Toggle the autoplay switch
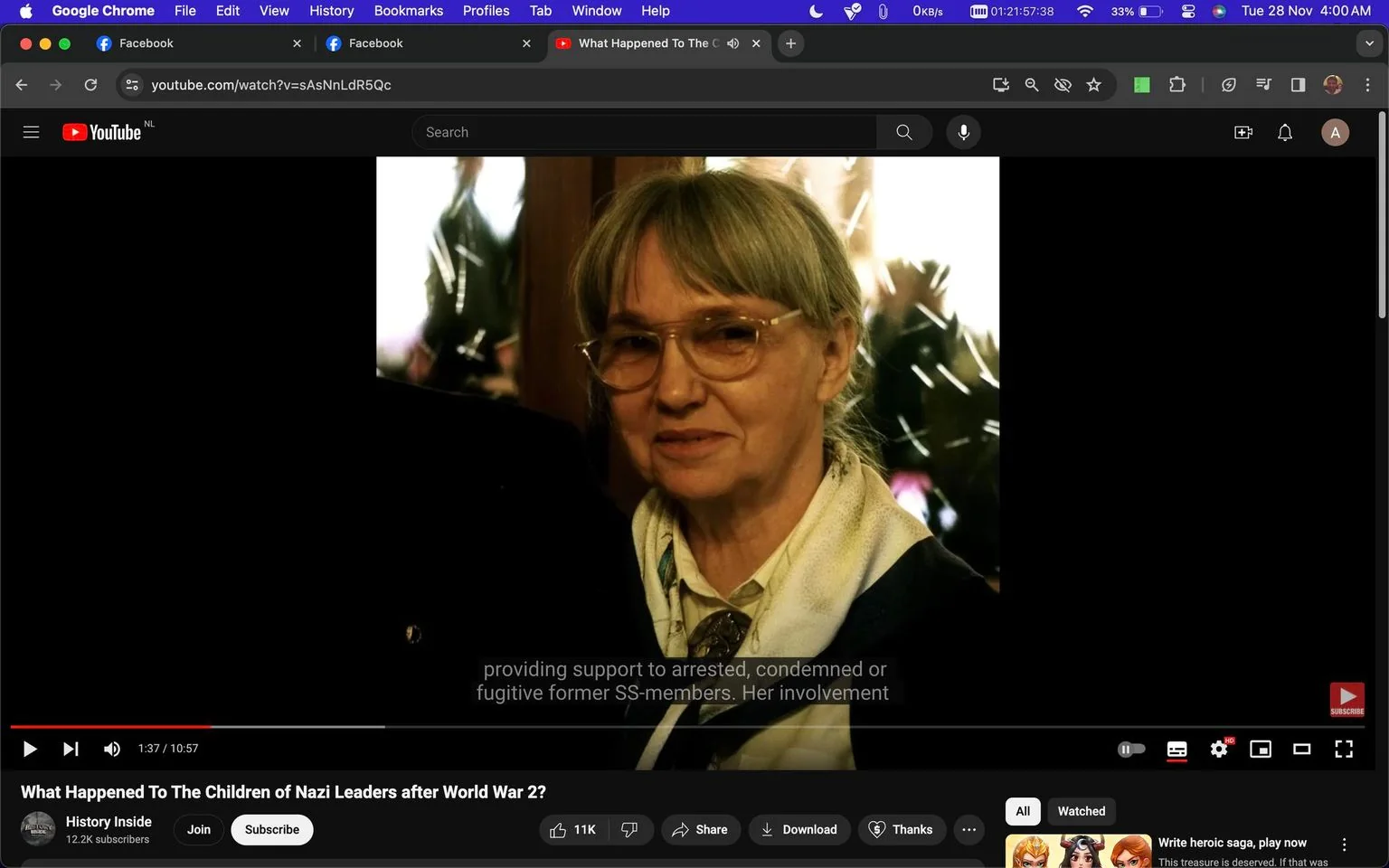Viewport: 1389px width, 868px height. pos(1131,749)
